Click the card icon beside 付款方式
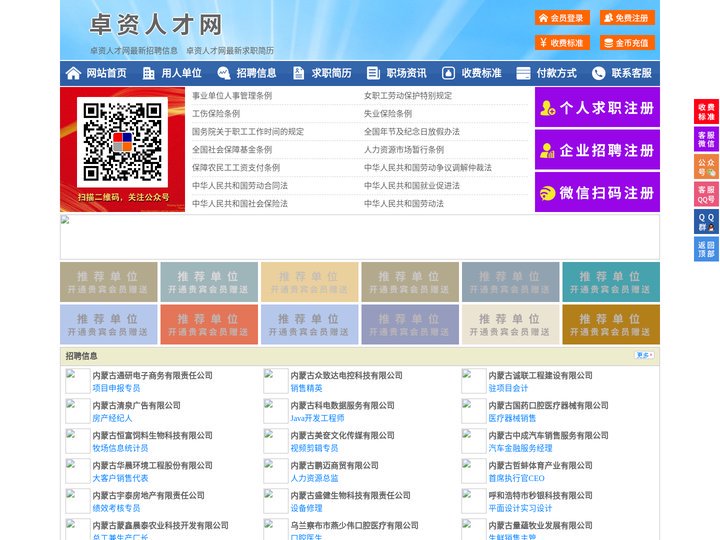 [523, 73]
